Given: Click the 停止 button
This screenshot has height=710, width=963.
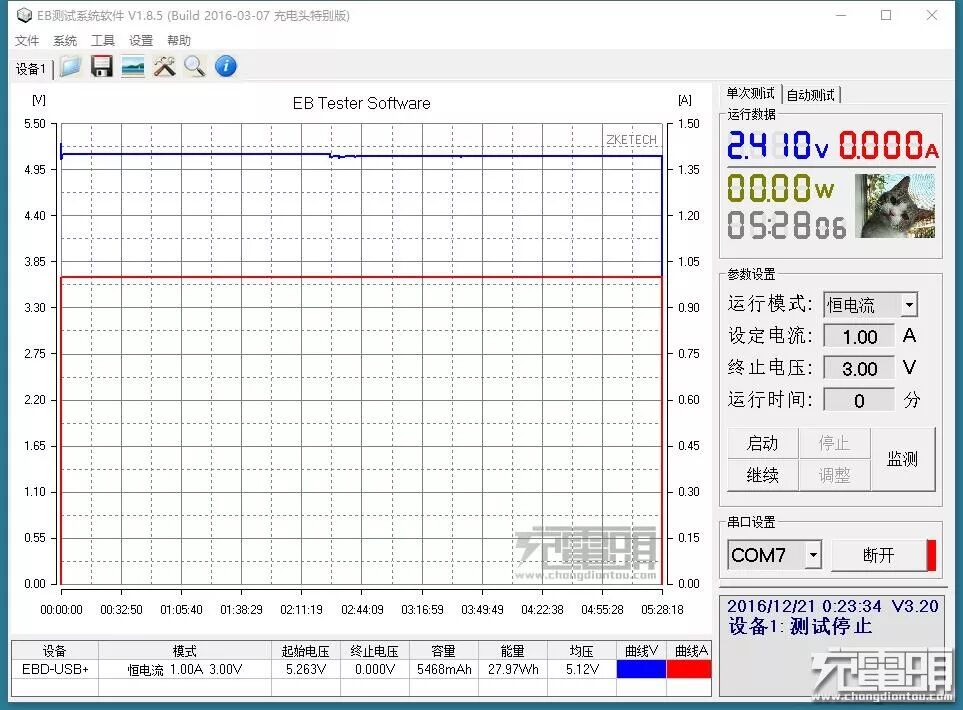Looking at the screenshot, I should point(834,443).
